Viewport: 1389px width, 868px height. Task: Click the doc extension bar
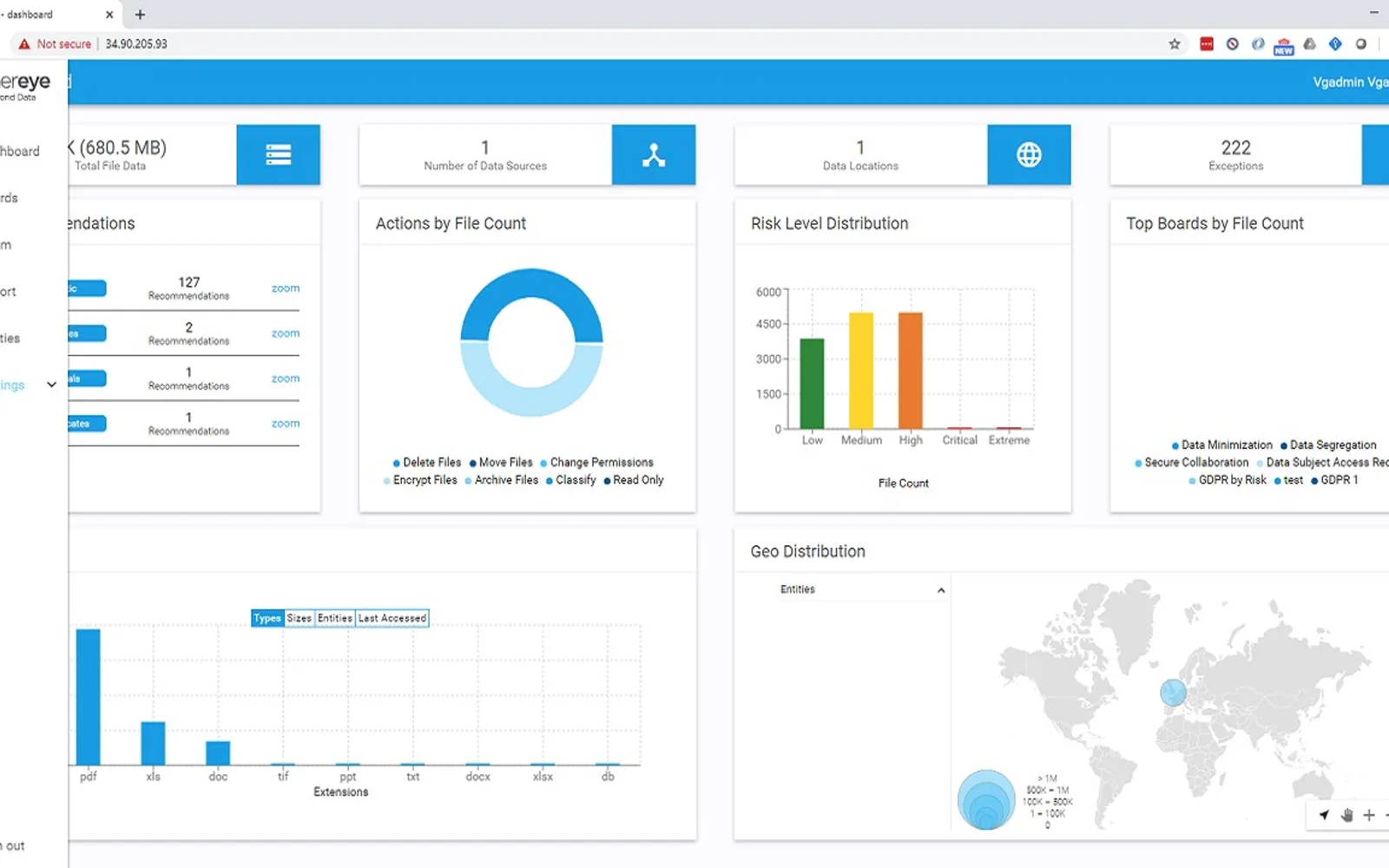point(218,753)
